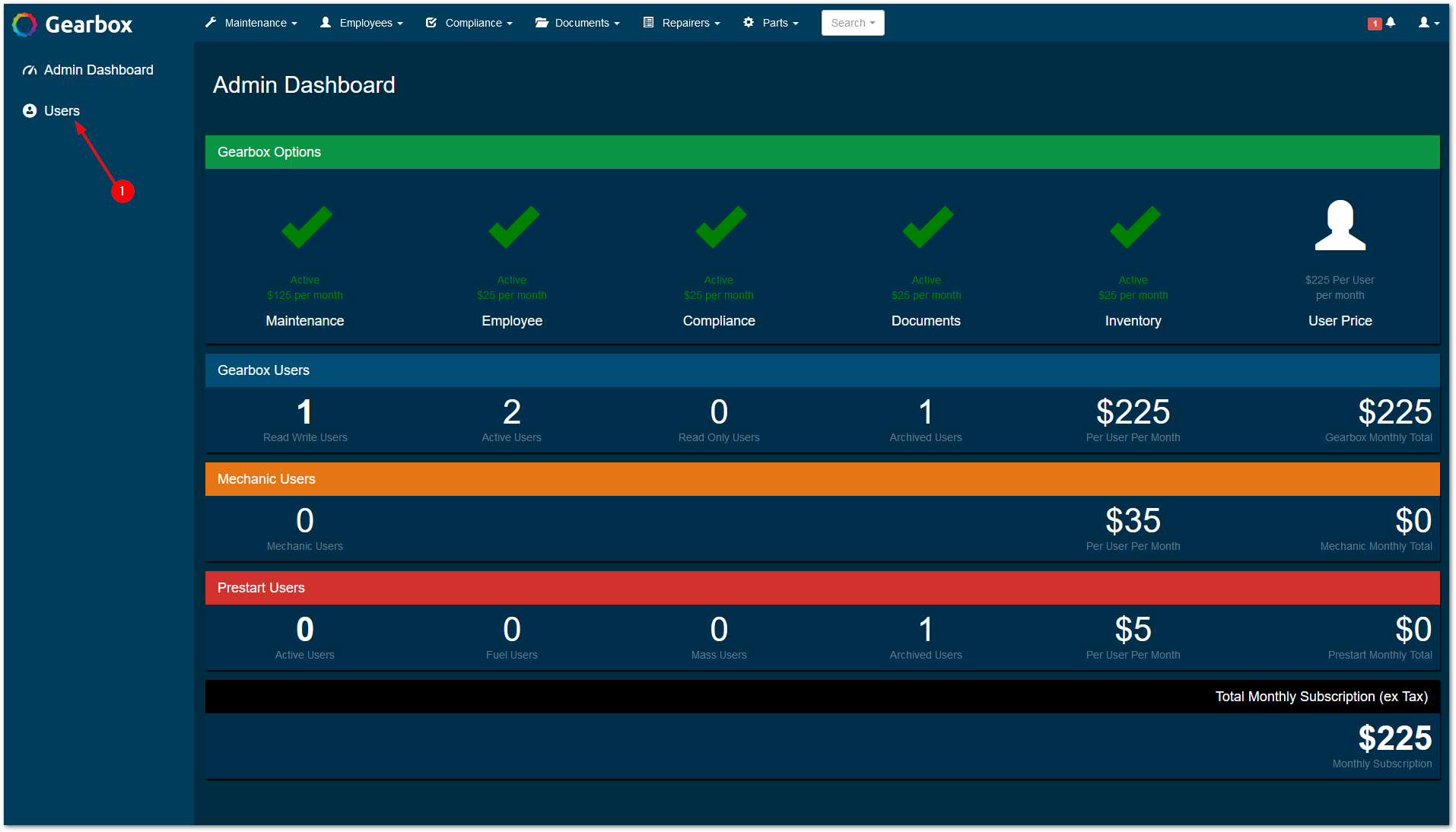Click the Parts gear icon in navbar
1456x832 pixels.
coord(749,23)
